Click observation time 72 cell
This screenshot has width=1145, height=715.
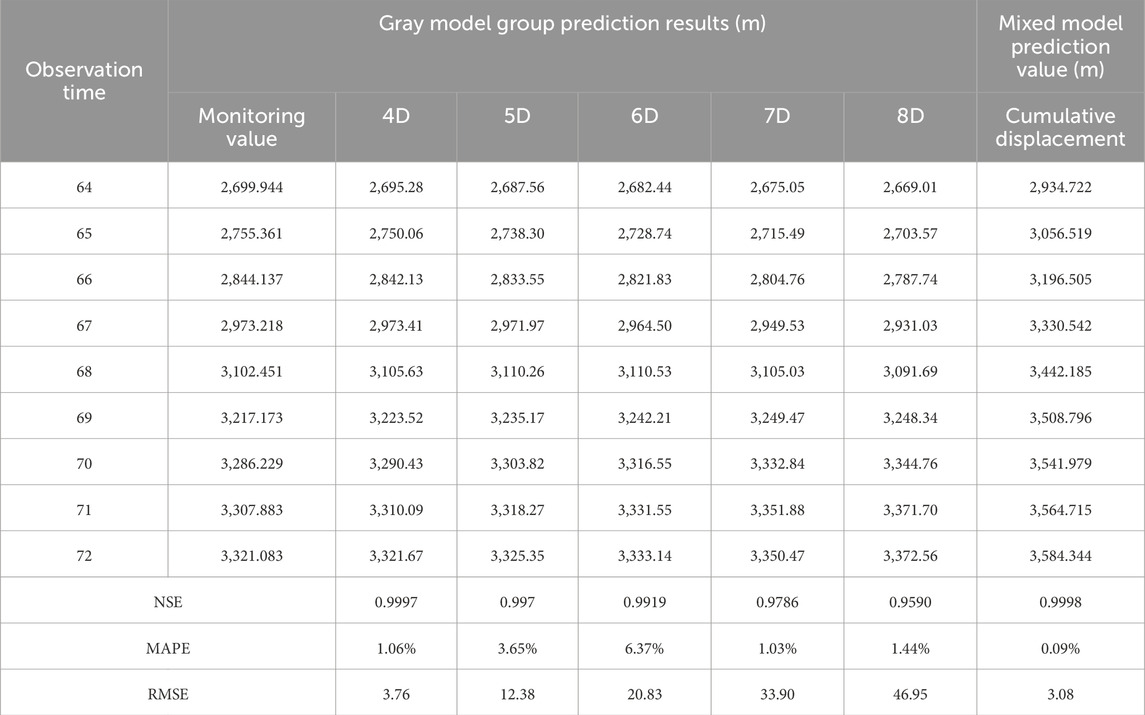tap(84, 556)
